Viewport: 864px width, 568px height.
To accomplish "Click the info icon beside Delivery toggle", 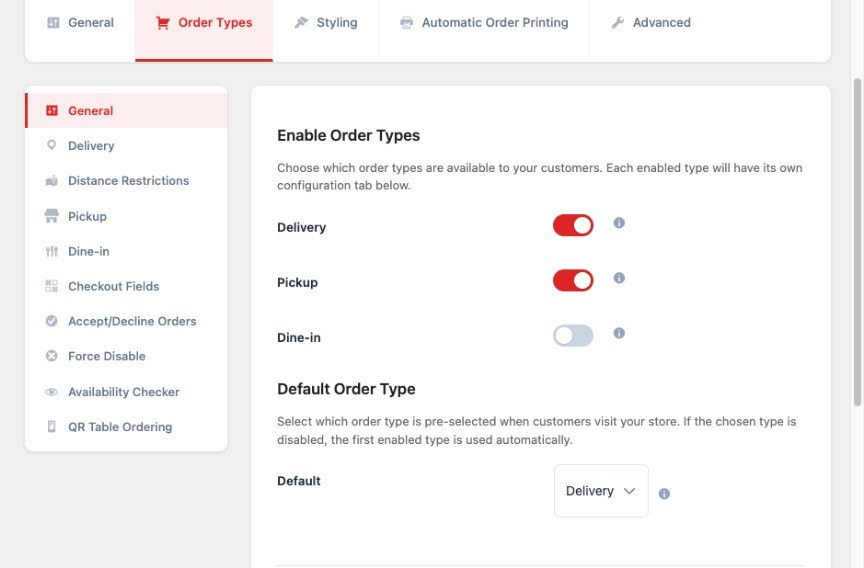I will click(619, 223).
